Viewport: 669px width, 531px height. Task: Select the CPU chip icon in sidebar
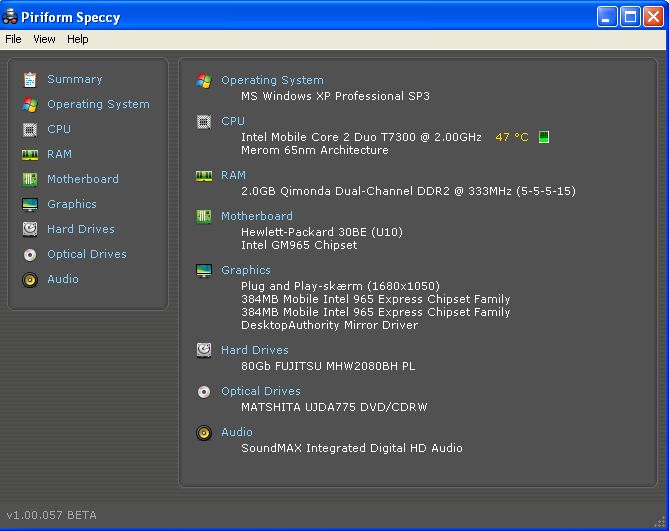[29, 129]
